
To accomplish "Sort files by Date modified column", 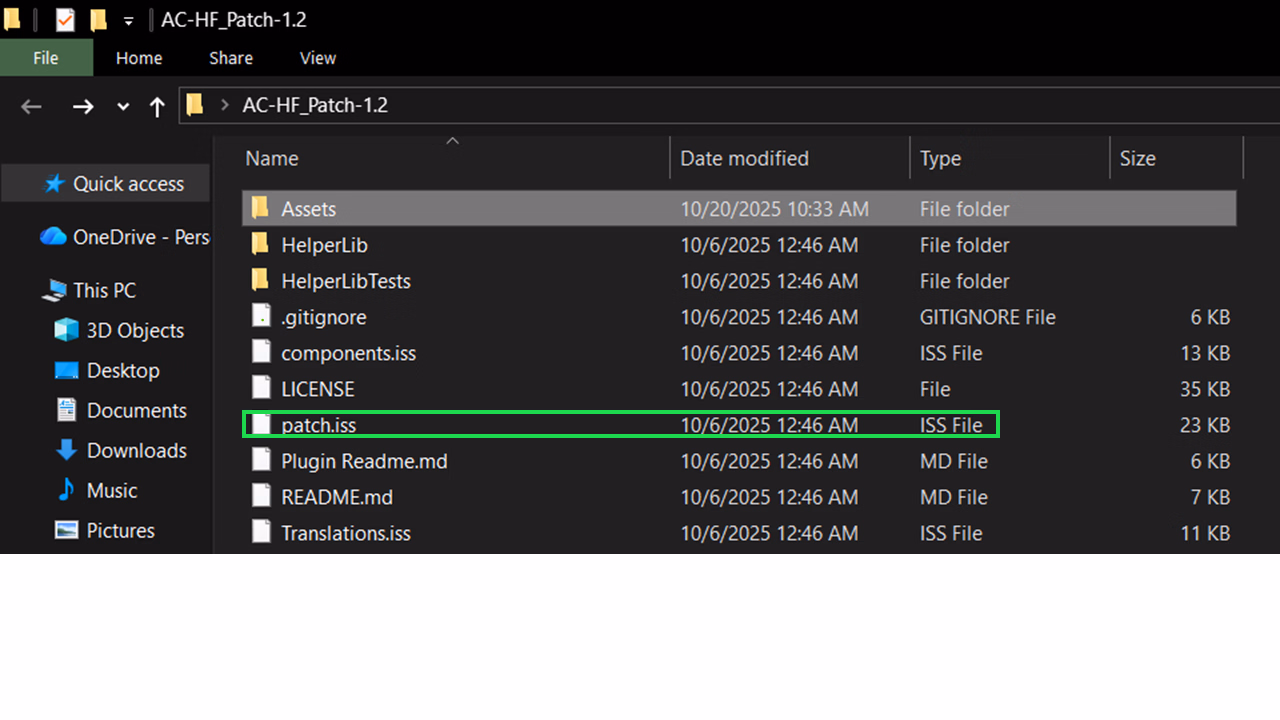I will (744, 158).
